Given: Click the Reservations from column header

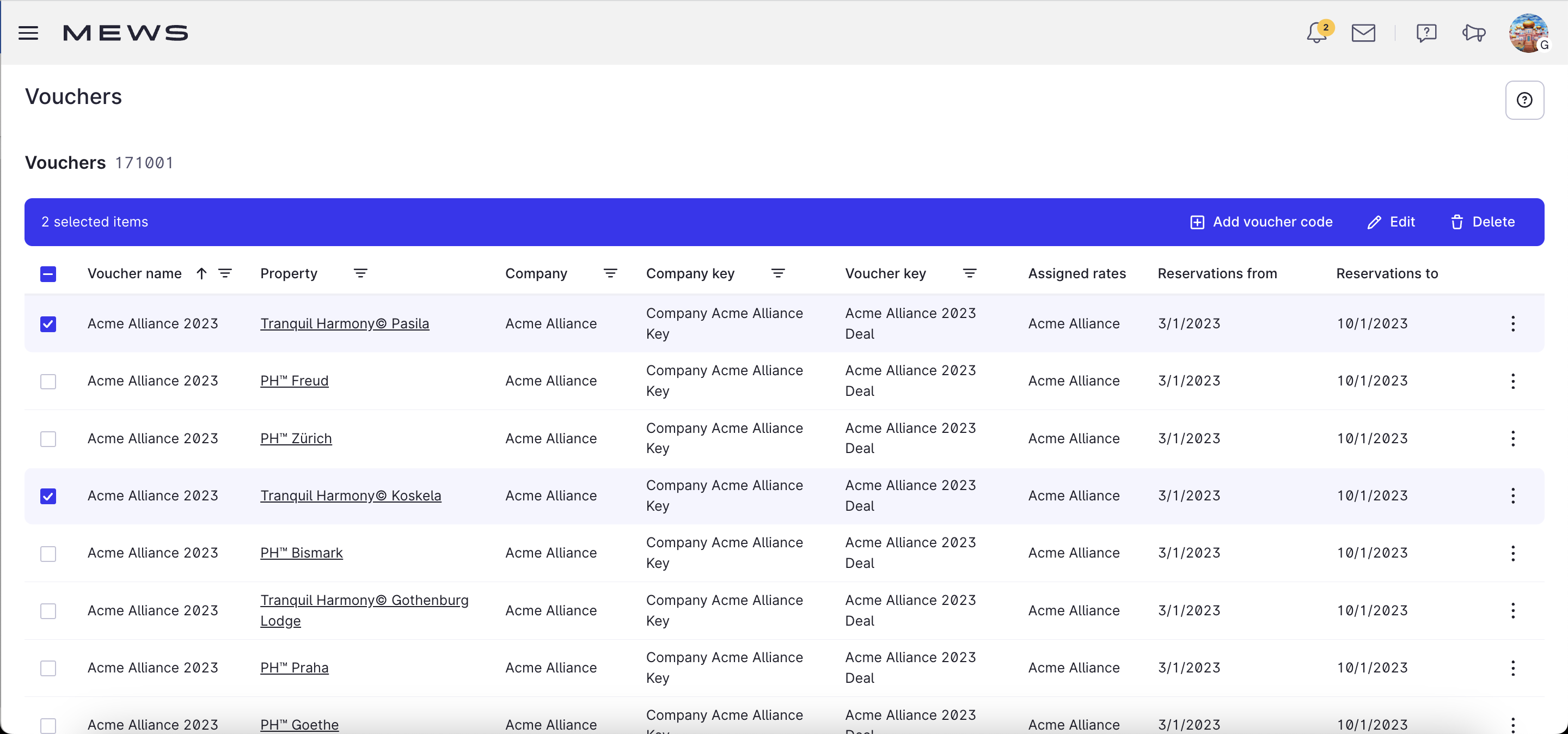Looking at the screenshot, I should (1217, 273).
